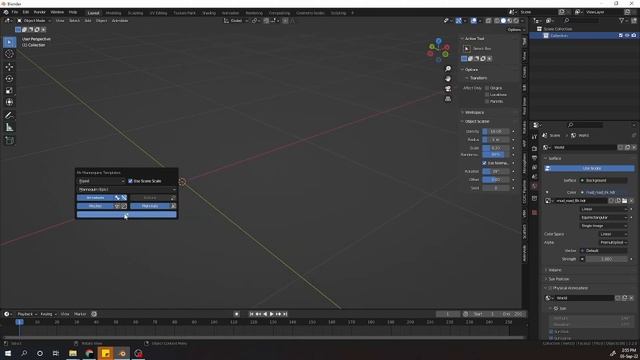Open Global transform orientation dropdown
The image size is (640, 360).
tap(236, 20)
